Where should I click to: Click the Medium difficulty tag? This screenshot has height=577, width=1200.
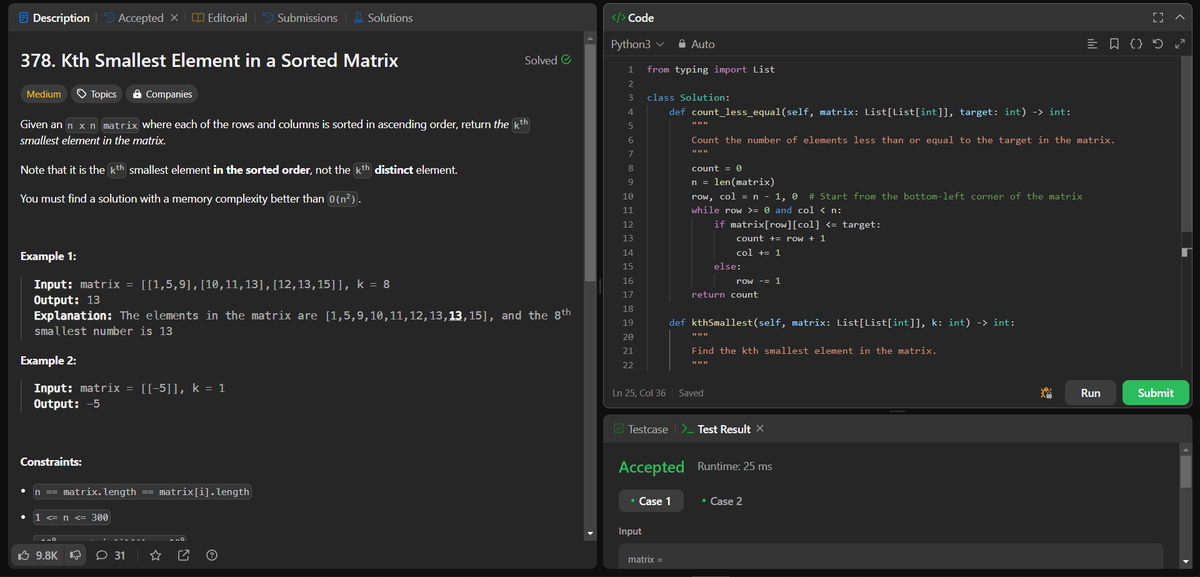coord(43,94)
